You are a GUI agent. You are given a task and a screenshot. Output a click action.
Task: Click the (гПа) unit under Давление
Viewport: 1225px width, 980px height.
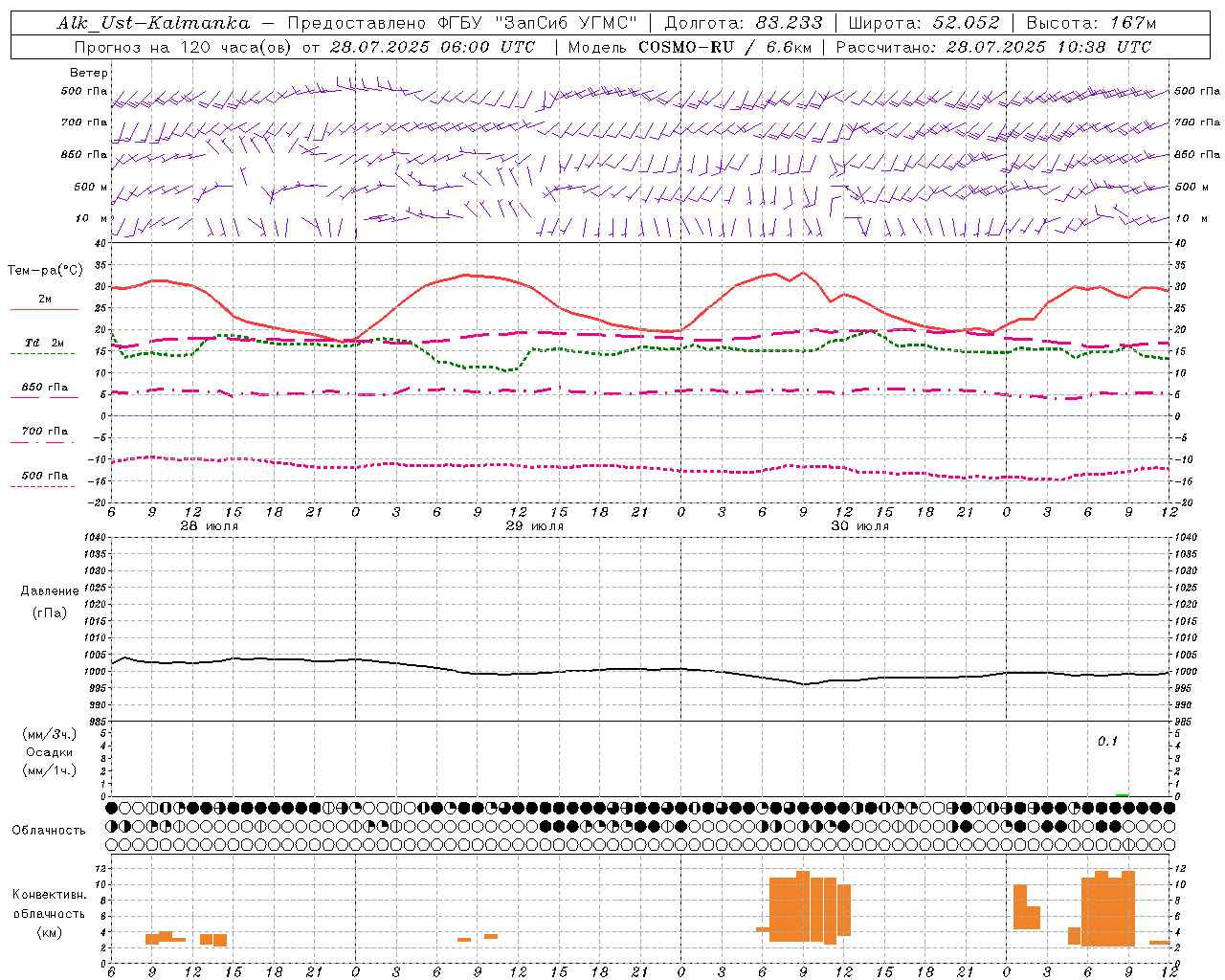pyautogui.click(x=50, y=612)
